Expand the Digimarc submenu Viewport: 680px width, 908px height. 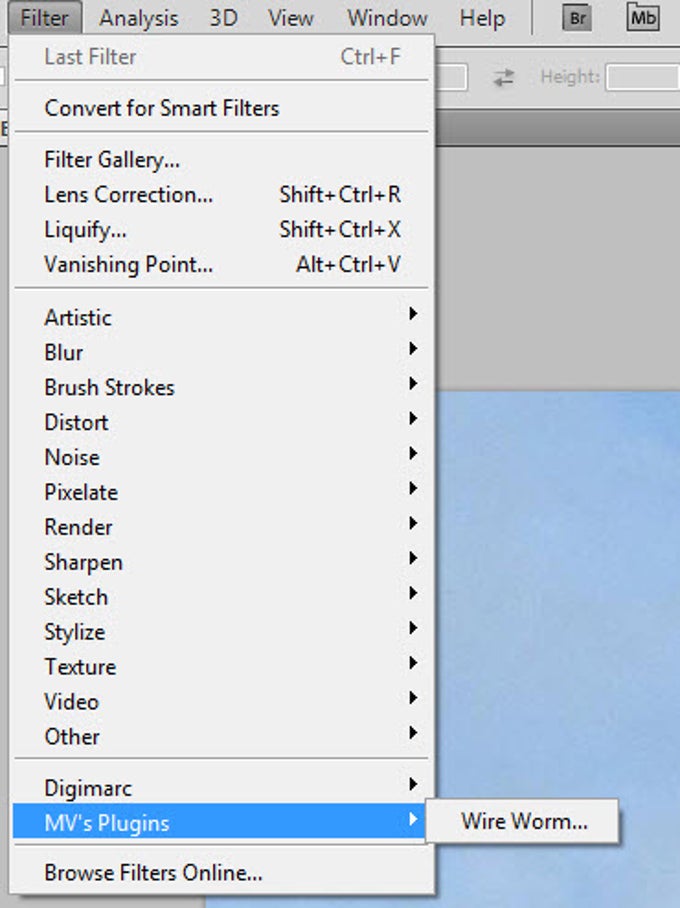click(x=88, y=788)
